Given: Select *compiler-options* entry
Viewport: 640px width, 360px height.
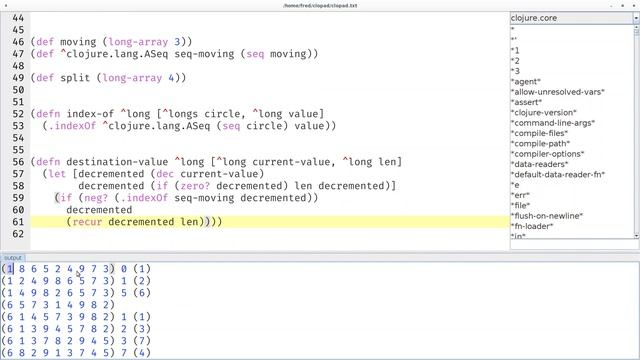Looking at the screenshot, I should (547, 154).
